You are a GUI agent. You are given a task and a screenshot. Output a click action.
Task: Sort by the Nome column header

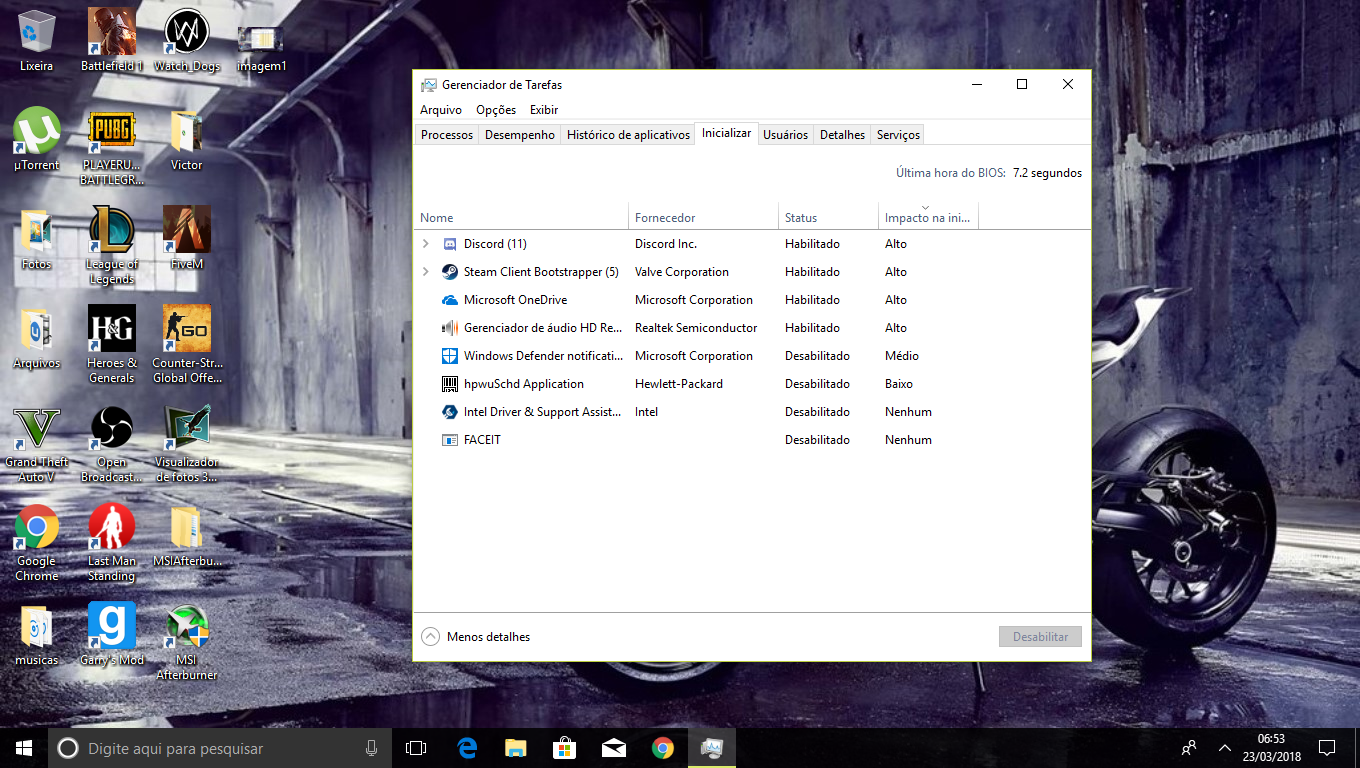pyautogui.click(x=521, y=217)
